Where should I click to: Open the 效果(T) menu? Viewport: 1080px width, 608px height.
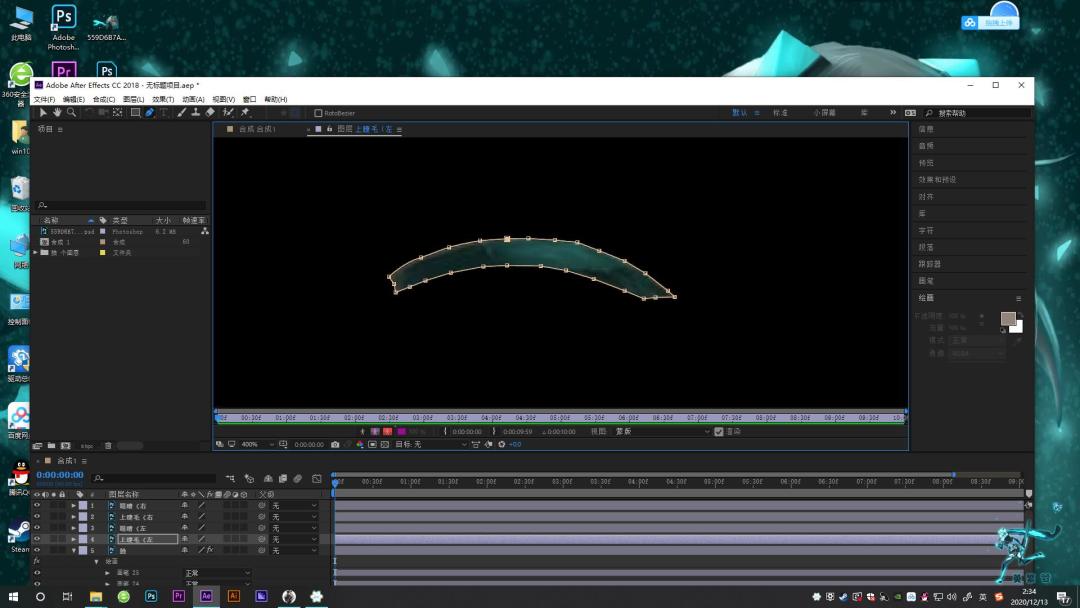(x=163, y=99)
